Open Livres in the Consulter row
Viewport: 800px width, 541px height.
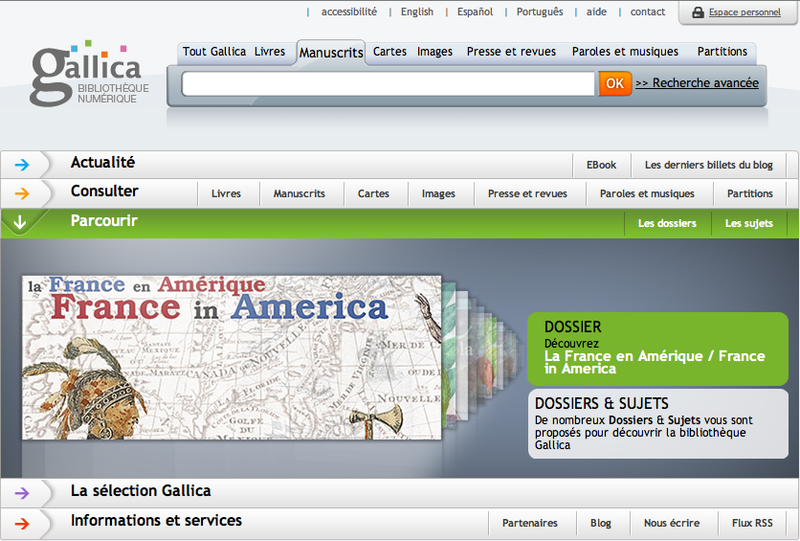point(226,193)
